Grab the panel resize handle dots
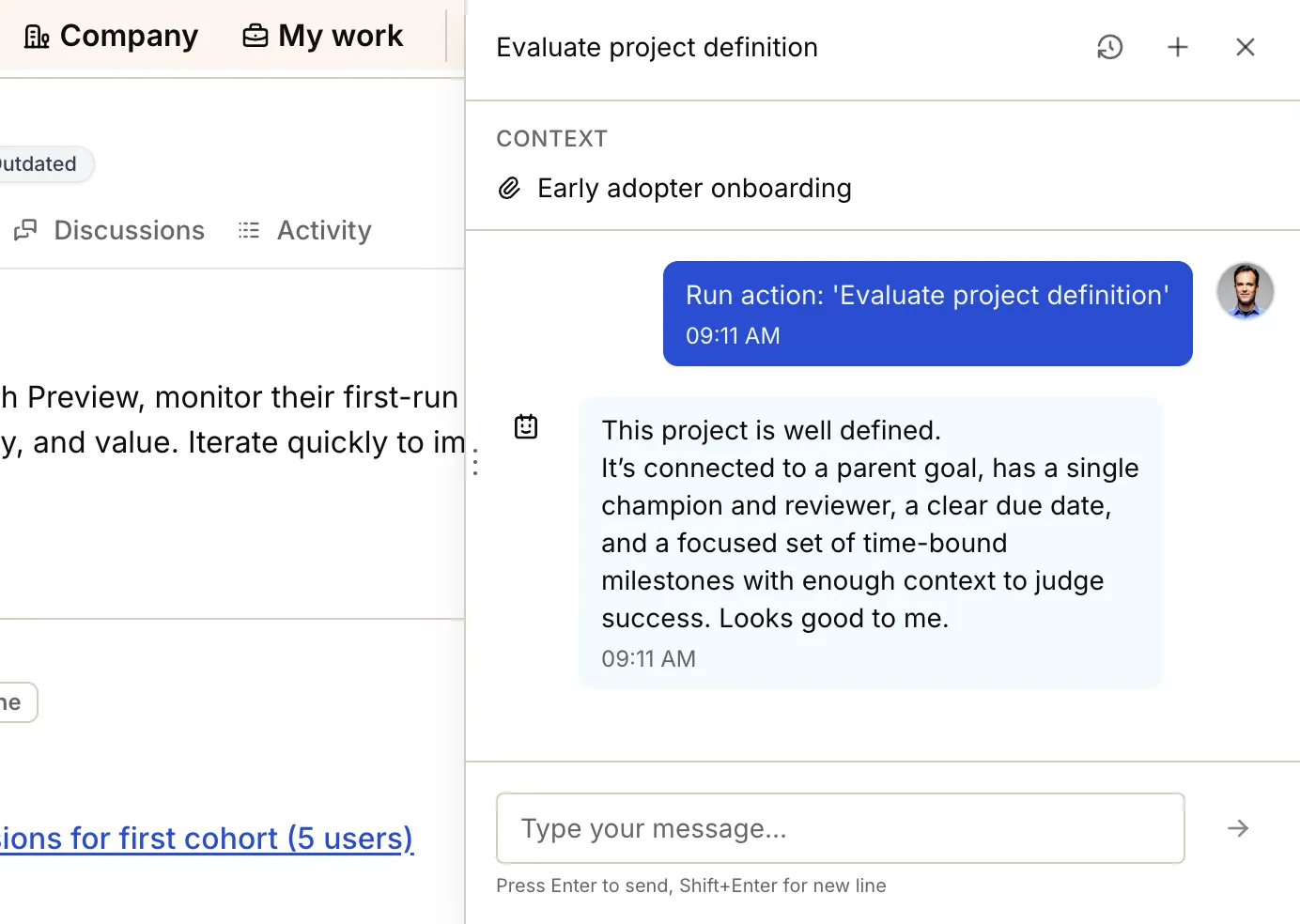 (475, 462)
